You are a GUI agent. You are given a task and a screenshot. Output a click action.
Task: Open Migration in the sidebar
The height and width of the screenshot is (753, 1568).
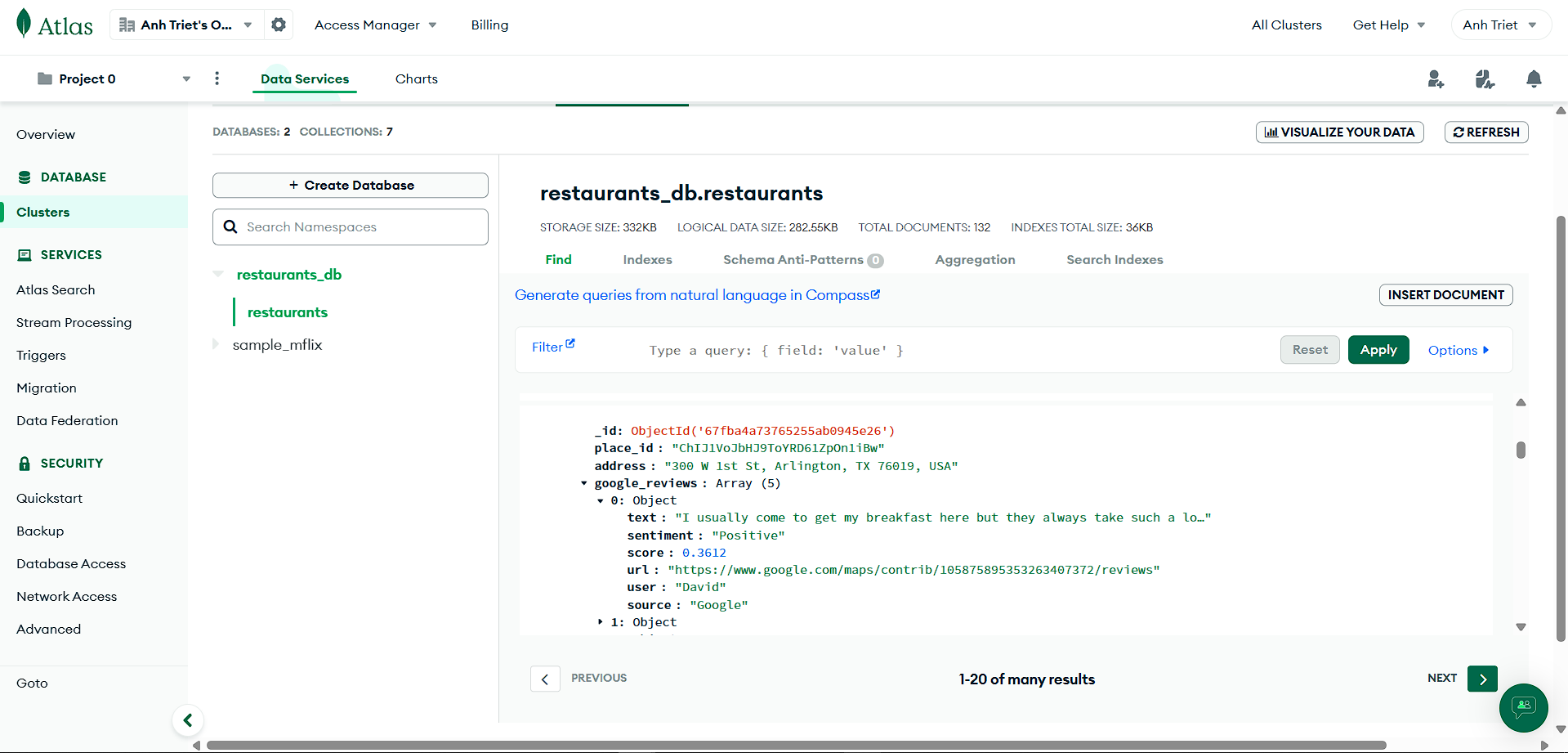(x=47, y=388)
